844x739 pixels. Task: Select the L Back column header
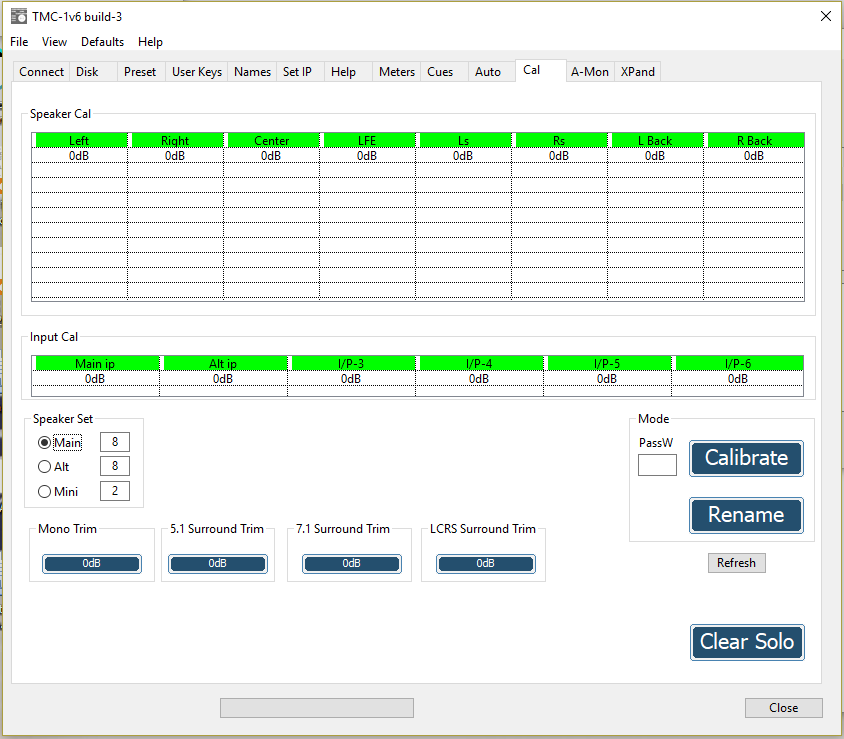[x=657, y=140]
